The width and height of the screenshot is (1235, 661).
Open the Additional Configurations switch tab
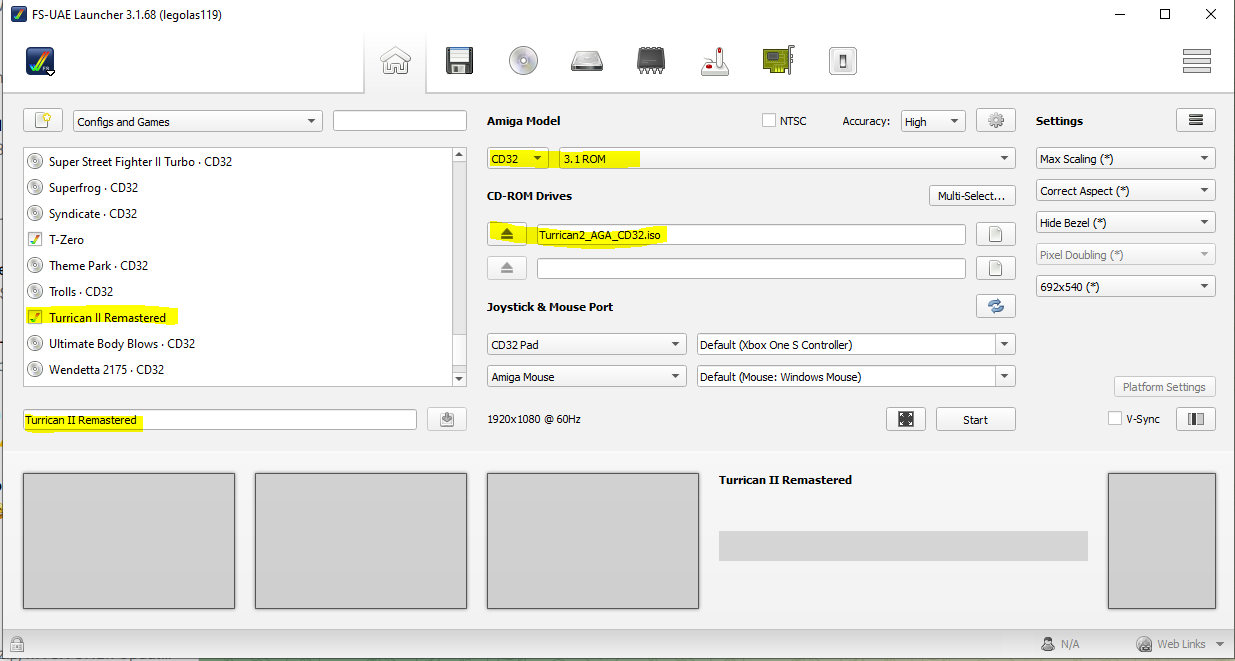pyautogui.click(x=842, y=62)
